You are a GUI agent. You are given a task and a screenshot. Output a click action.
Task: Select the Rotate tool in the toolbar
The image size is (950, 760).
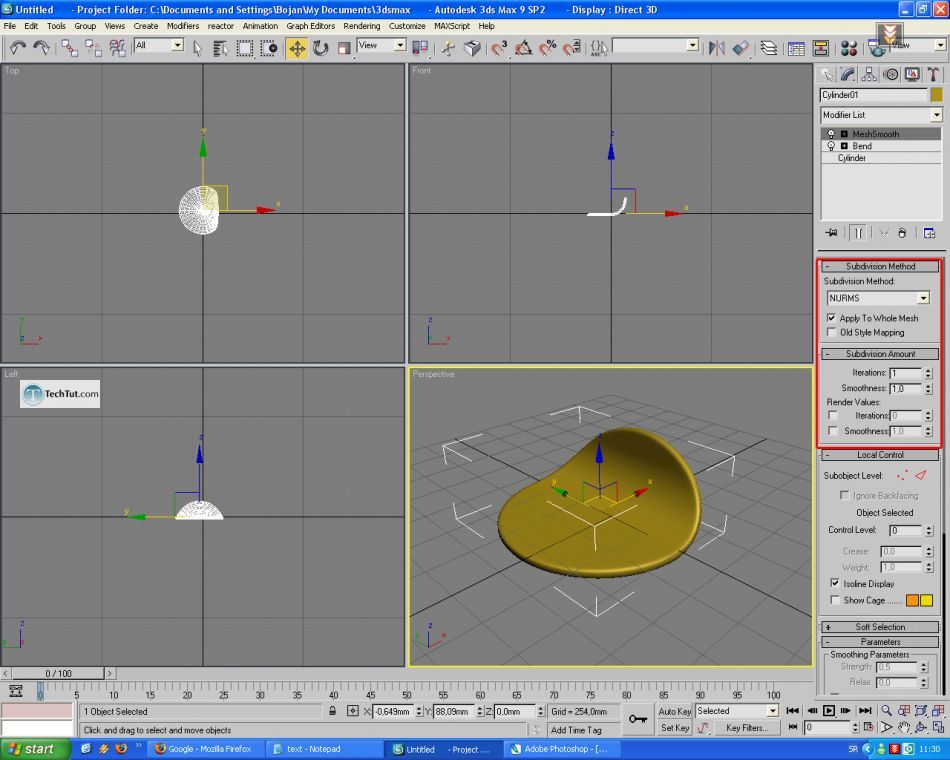(321, 47)
